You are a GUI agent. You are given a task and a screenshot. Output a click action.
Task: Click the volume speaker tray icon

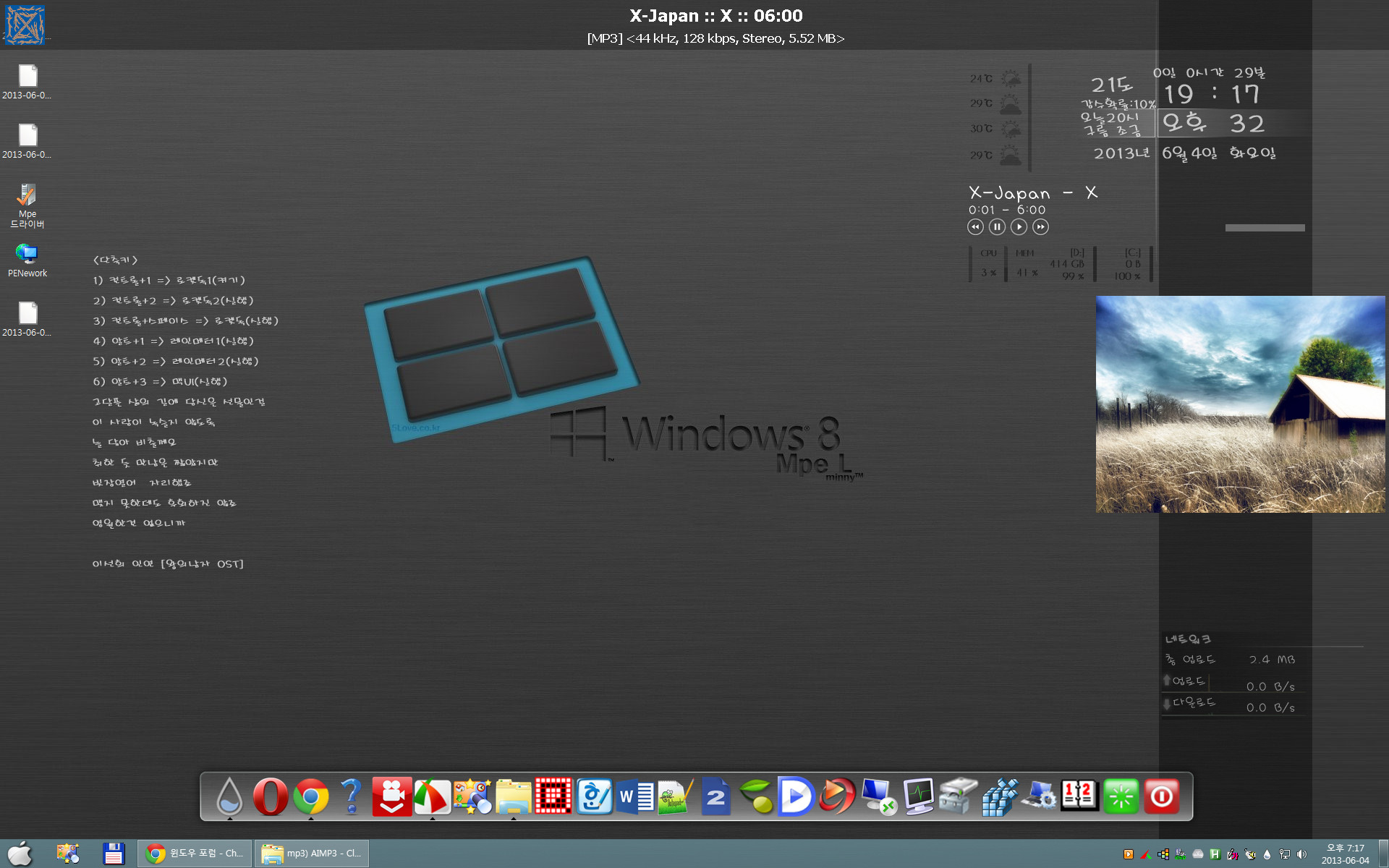[1302, 854]
